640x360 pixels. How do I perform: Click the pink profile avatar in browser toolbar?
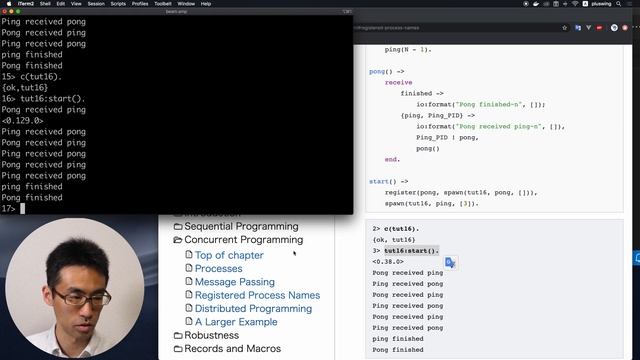(x=625, y=28)
